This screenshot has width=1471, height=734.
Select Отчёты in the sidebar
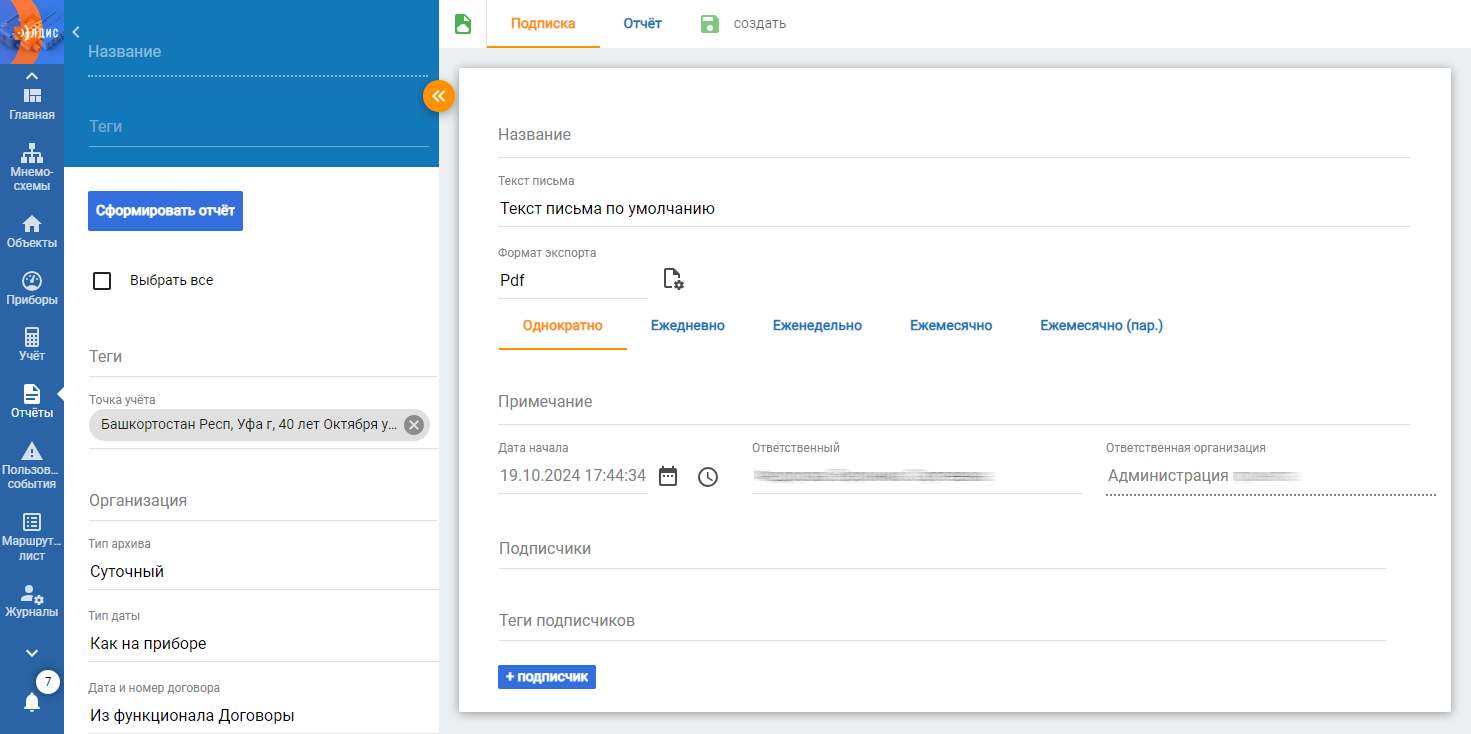(32, 401)
